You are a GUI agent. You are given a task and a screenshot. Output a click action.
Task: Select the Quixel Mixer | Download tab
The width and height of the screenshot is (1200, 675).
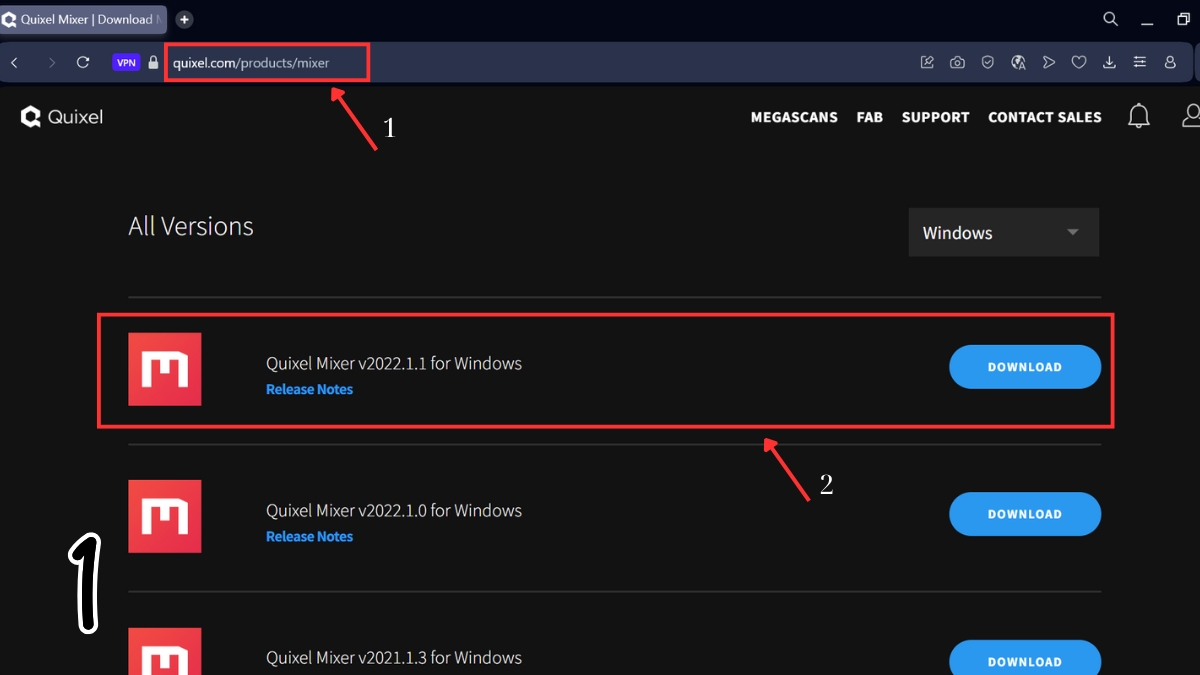click(x=84, y=19)
